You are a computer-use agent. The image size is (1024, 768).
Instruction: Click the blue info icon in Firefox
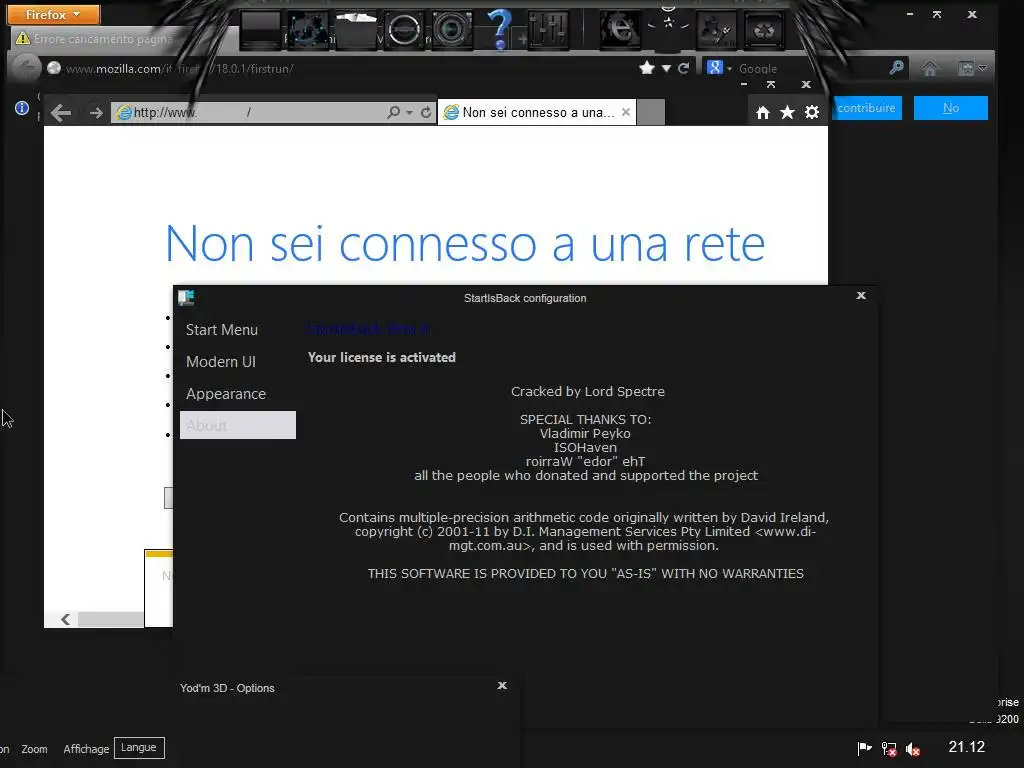tap(22, 108)
